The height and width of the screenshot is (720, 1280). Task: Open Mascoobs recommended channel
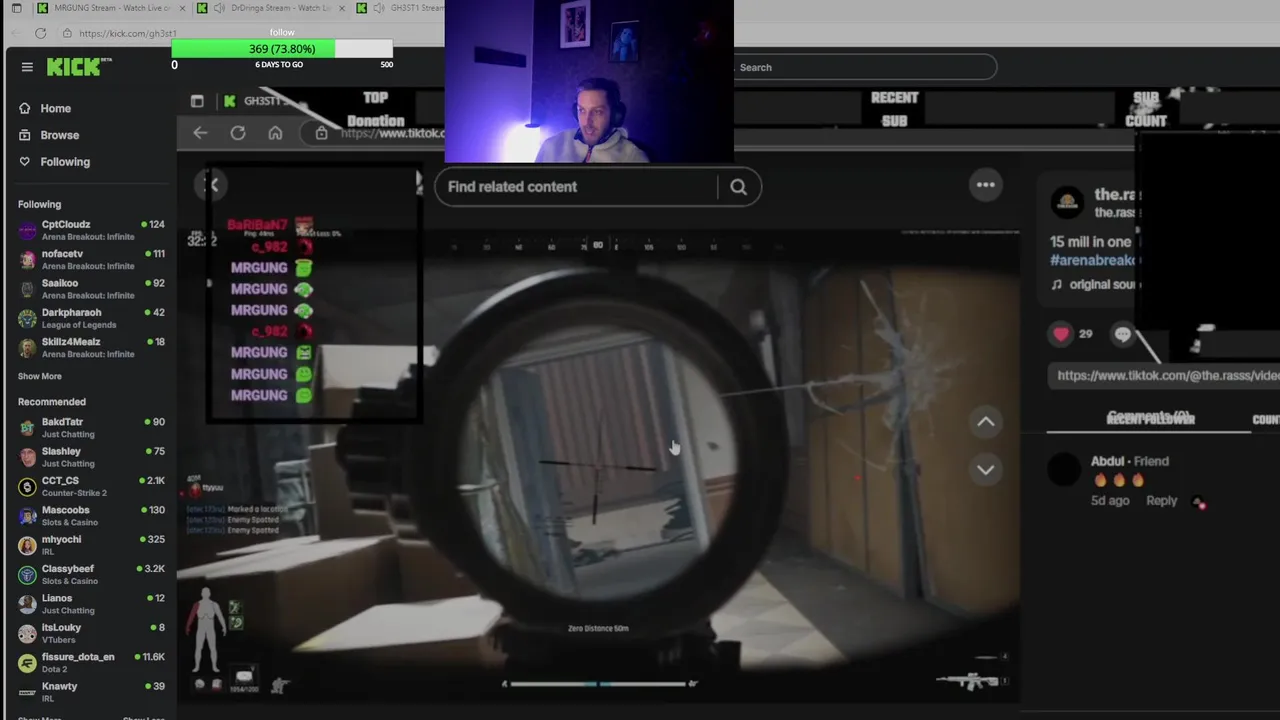pyautogui.click(x=90, y=516)
